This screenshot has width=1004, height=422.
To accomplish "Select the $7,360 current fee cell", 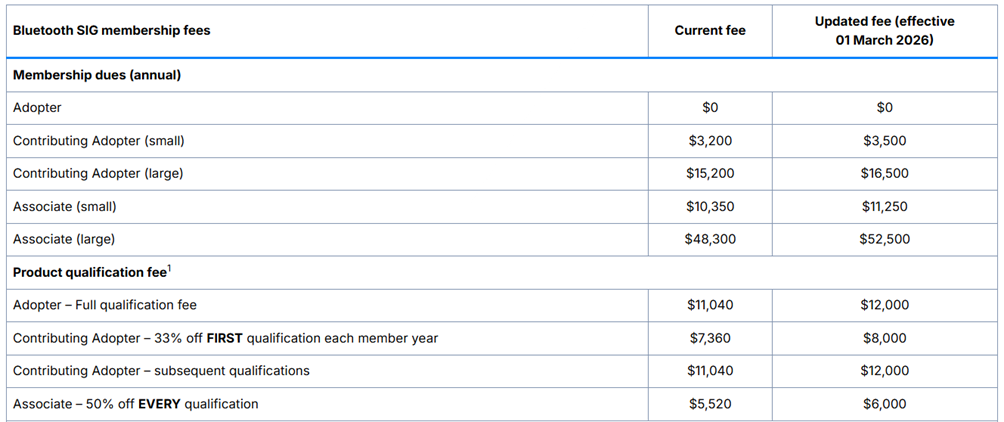I will tap(710, 339).
